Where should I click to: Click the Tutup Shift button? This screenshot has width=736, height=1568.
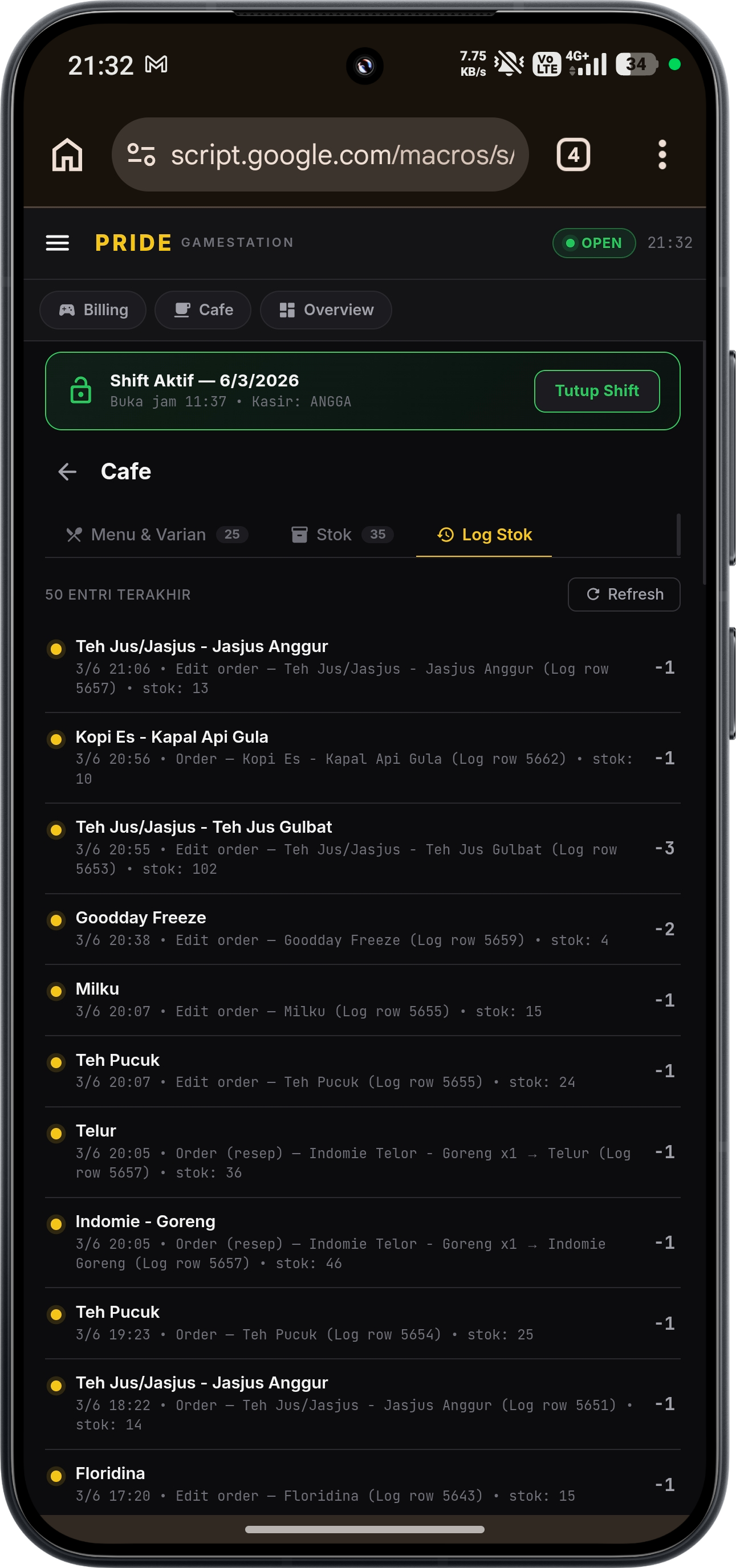[596, 391]
